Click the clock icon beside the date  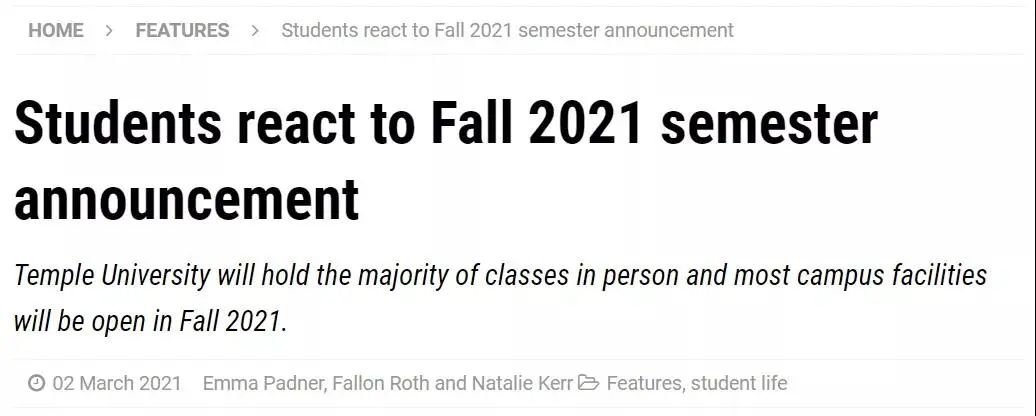tap(36, 383)
